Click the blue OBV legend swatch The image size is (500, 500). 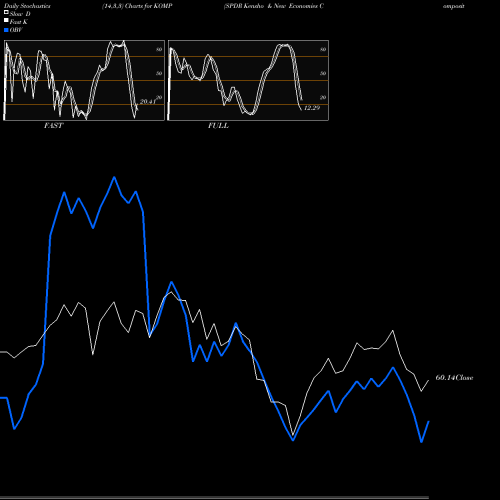[x=6, y=30]
